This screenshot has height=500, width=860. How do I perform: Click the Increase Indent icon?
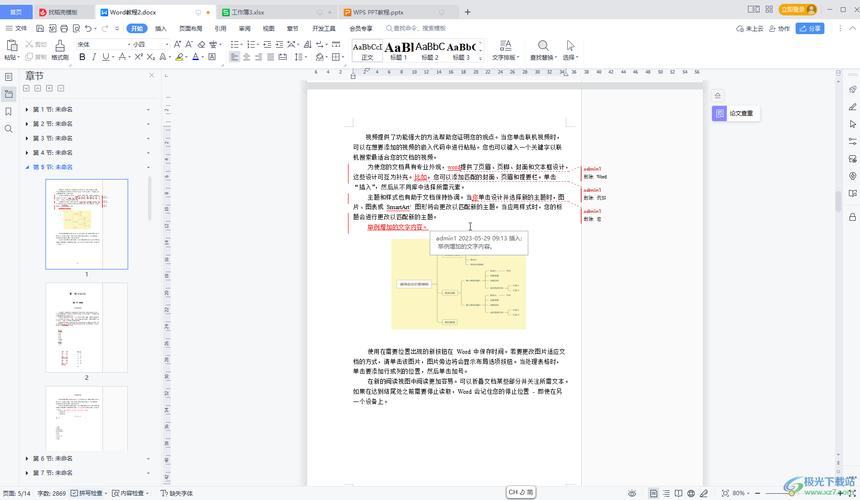(x=279, y=44)
